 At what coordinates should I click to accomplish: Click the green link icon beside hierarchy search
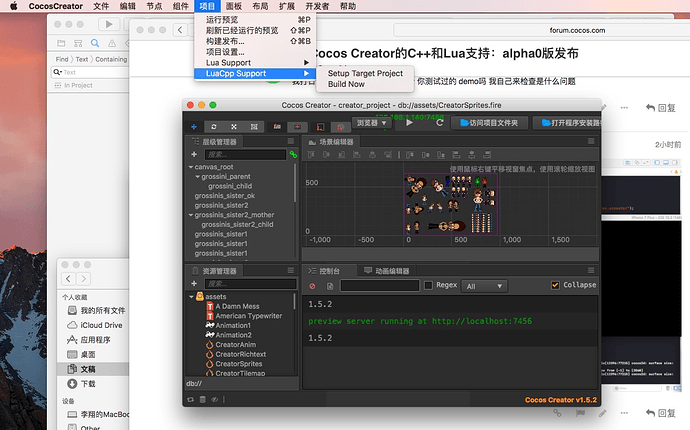pyautogui.click(x=293, y=154)
